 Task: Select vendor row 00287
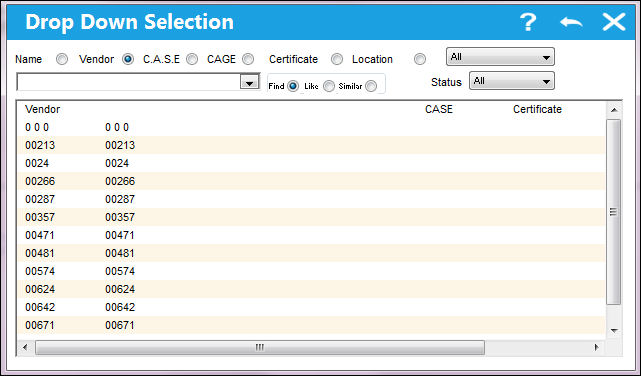pyautogui.click(x=311, y=199)
